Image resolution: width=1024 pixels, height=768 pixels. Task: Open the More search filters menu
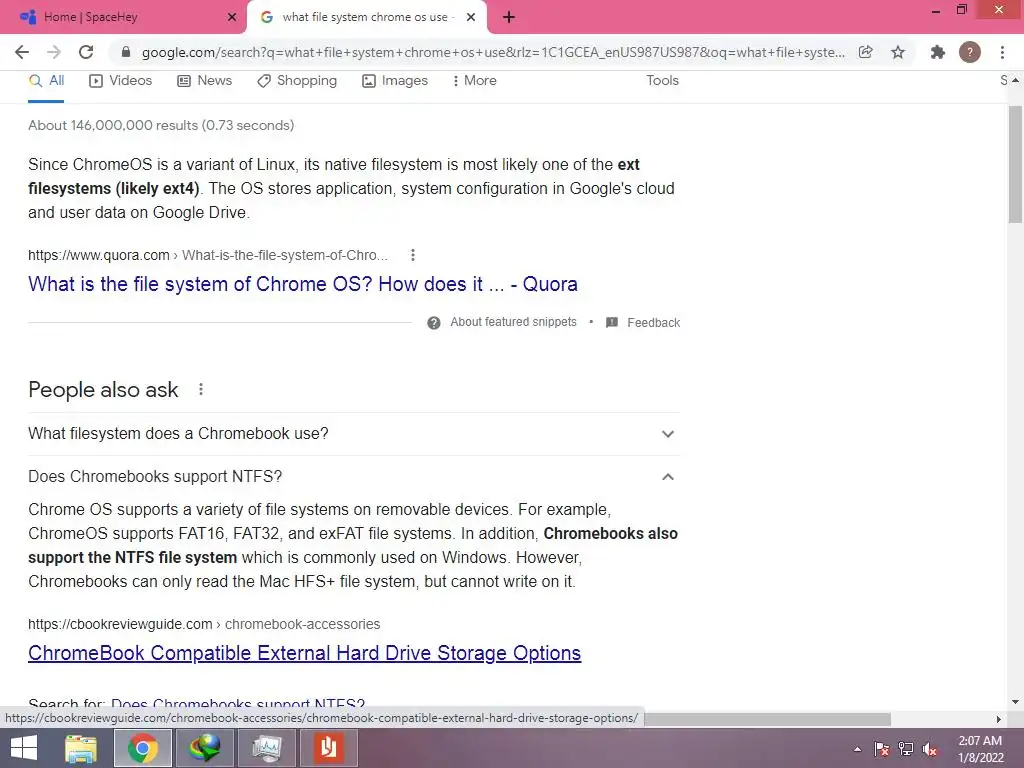point(475,80)
